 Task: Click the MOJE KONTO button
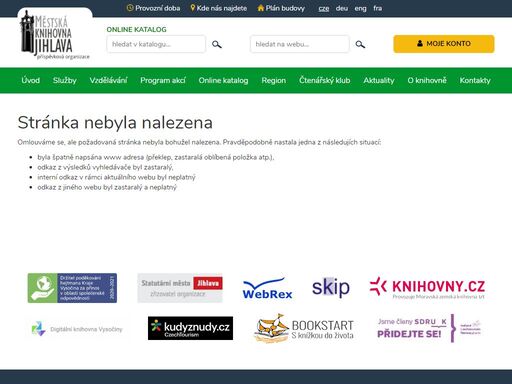tap(444, 44)
